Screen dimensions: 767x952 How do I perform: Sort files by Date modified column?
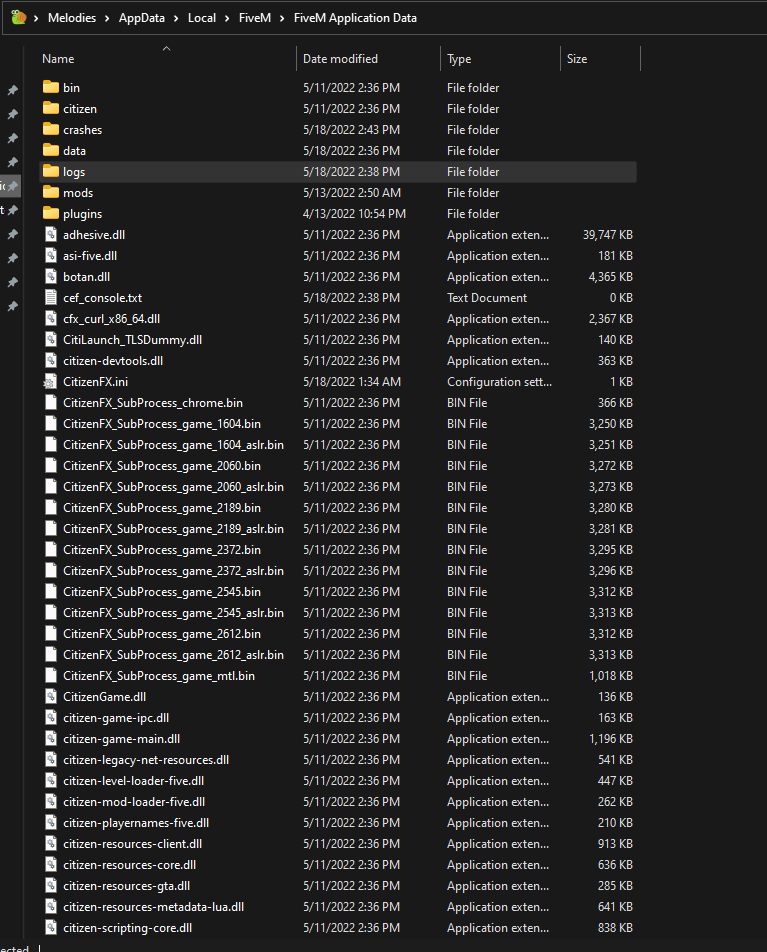[340, 59]
